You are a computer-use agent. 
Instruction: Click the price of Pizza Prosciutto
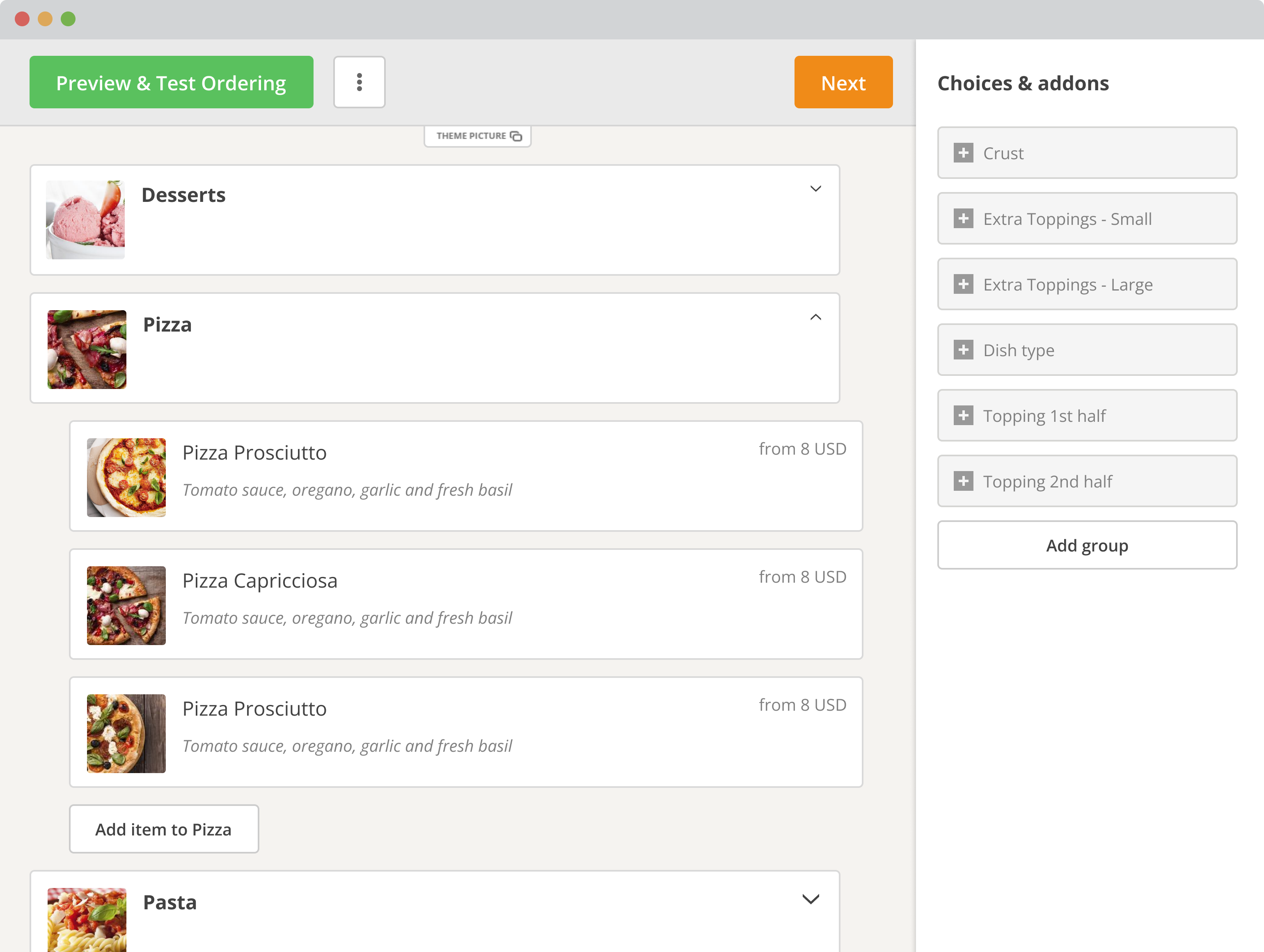pyautogui.click(x=802, y=449)
